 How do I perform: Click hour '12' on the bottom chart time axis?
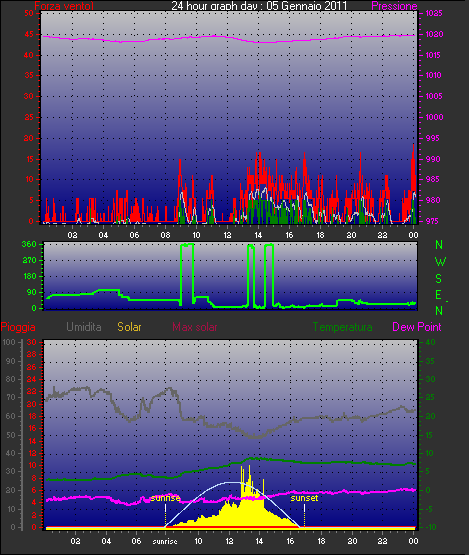point(229,541)
